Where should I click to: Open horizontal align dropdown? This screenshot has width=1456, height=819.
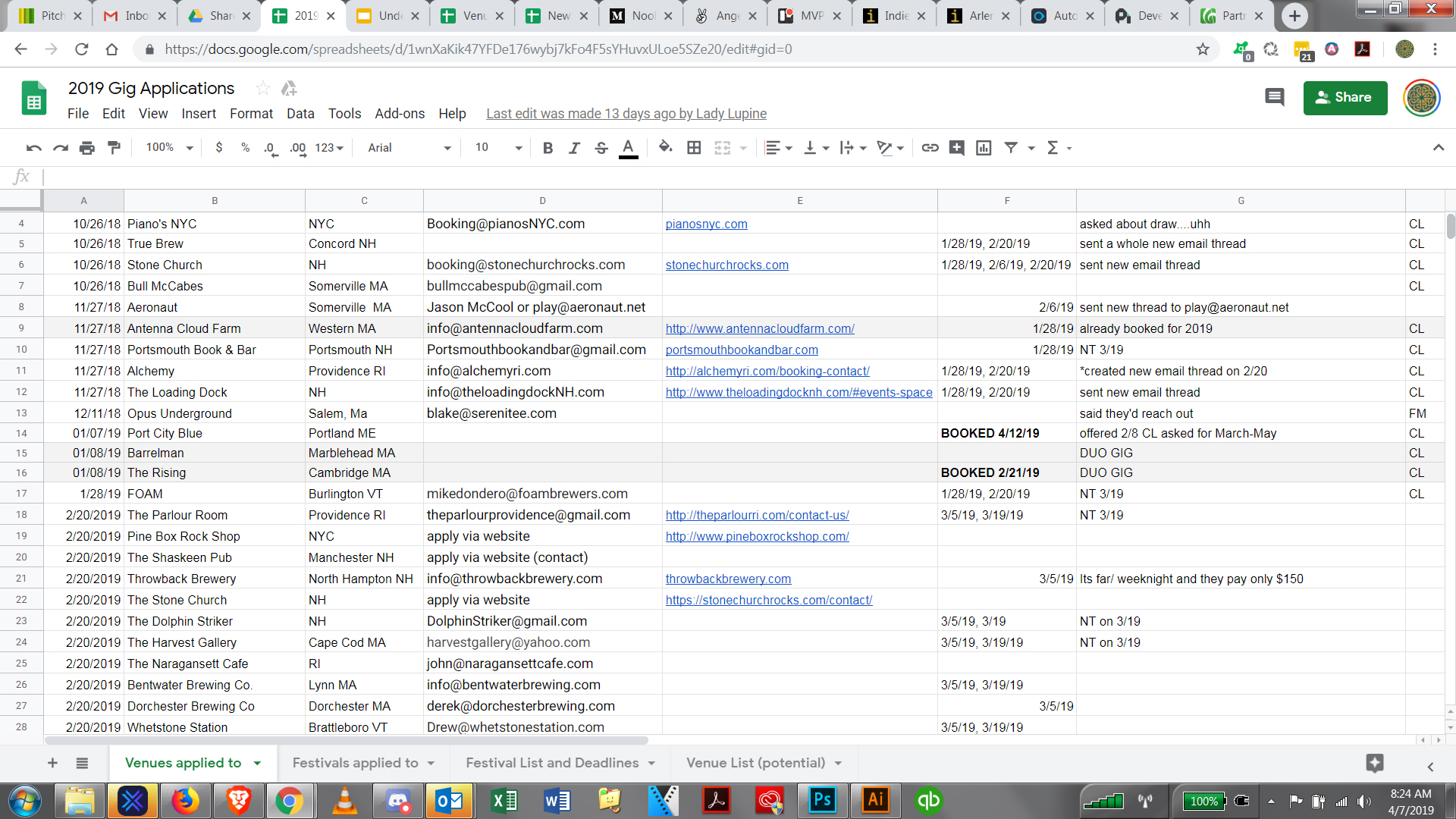point(778,148)
